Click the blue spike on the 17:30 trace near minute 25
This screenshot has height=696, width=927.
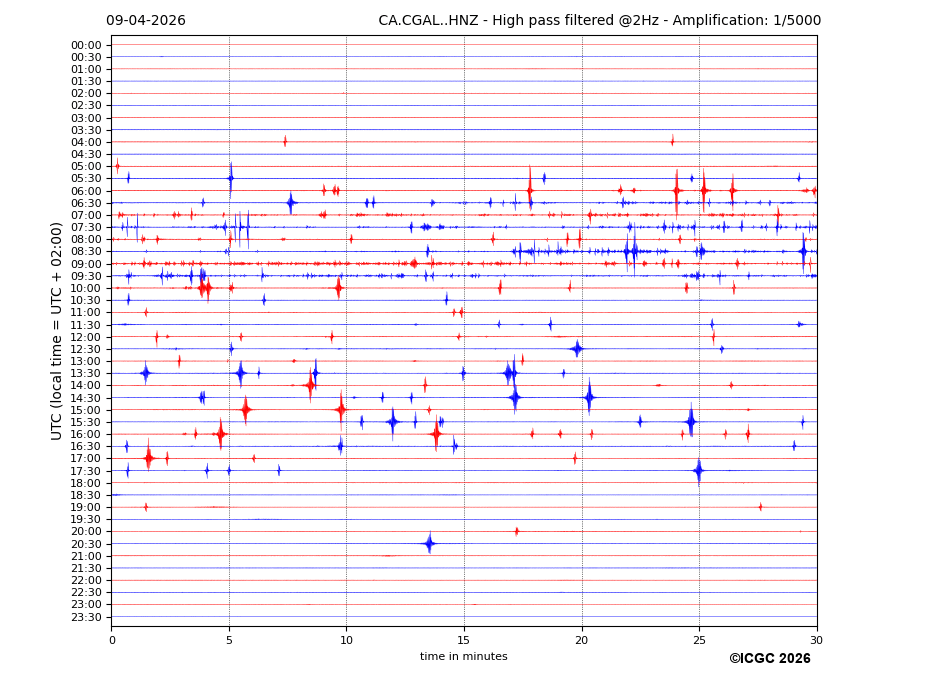pos(698,470)
